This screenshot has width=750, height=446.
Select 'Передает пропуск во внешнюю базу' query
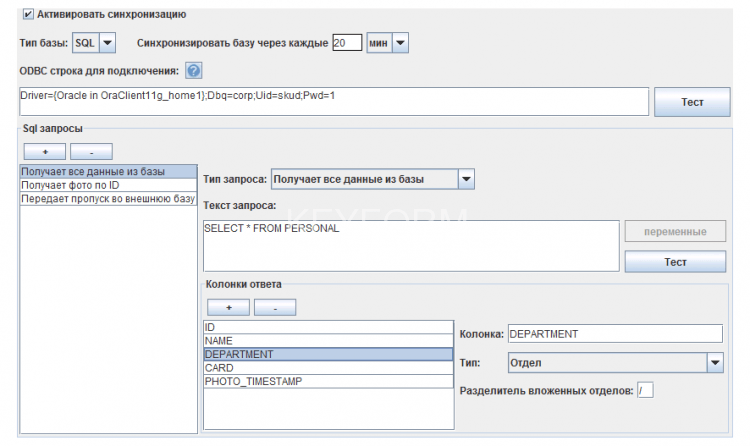click(x=107, y=199)
